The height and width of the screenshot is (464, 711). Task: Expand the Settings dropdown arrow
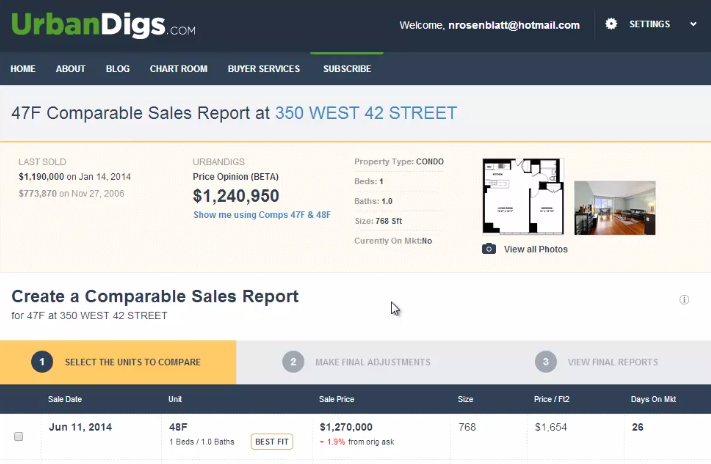[x=693, y=24]
